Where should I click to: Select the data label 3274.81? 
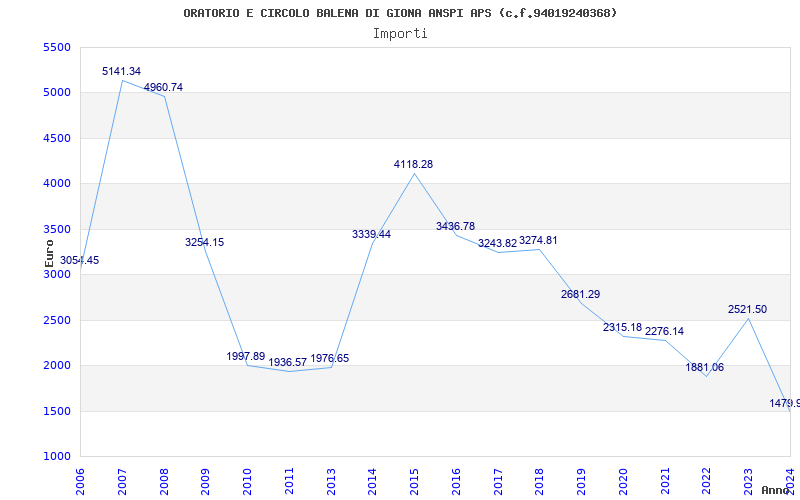(x=538, y=240)
